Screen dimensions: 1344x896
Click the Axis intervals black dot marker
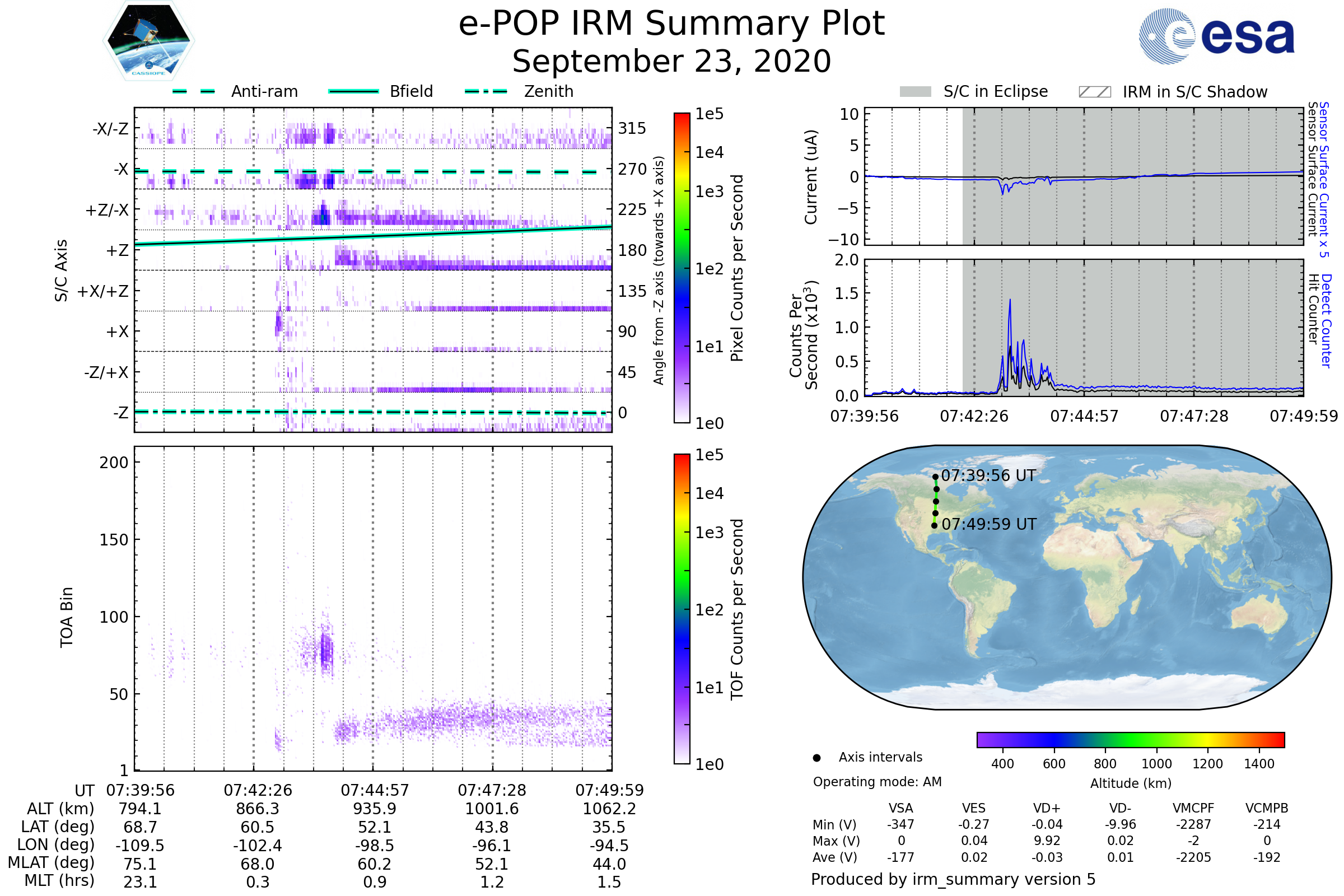pos(816,758)
